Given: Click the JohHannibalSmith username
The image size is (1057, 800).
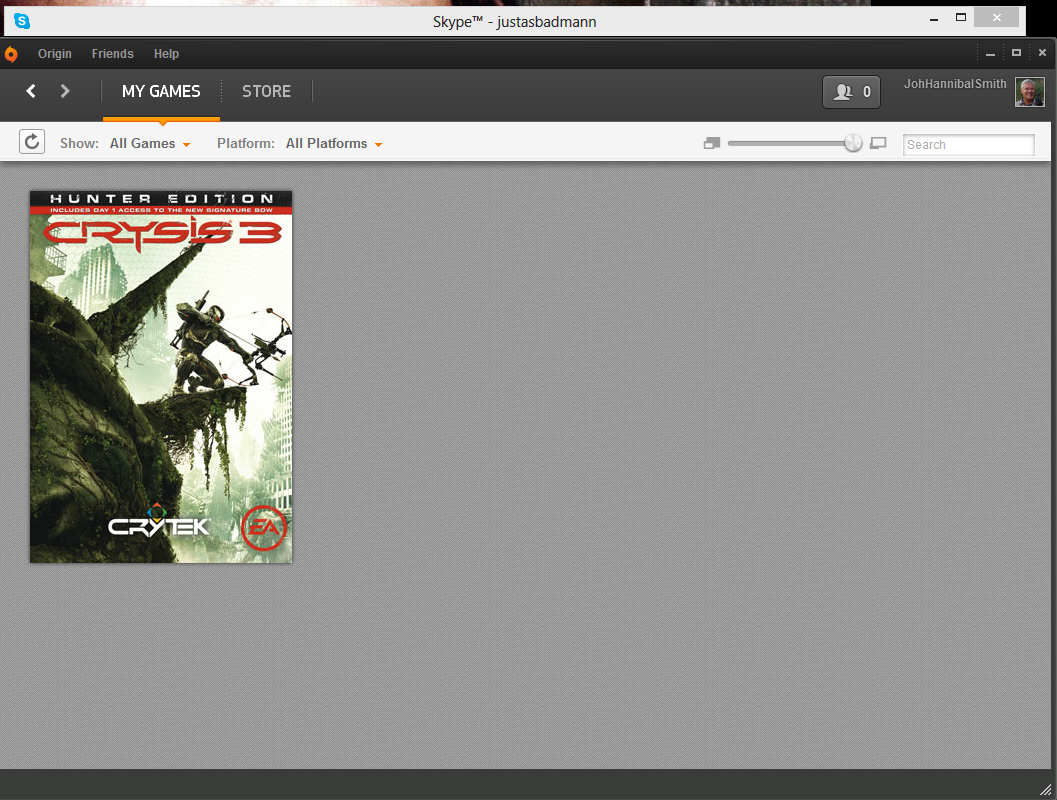Looking at the screenshot, I should pos(955,84).
